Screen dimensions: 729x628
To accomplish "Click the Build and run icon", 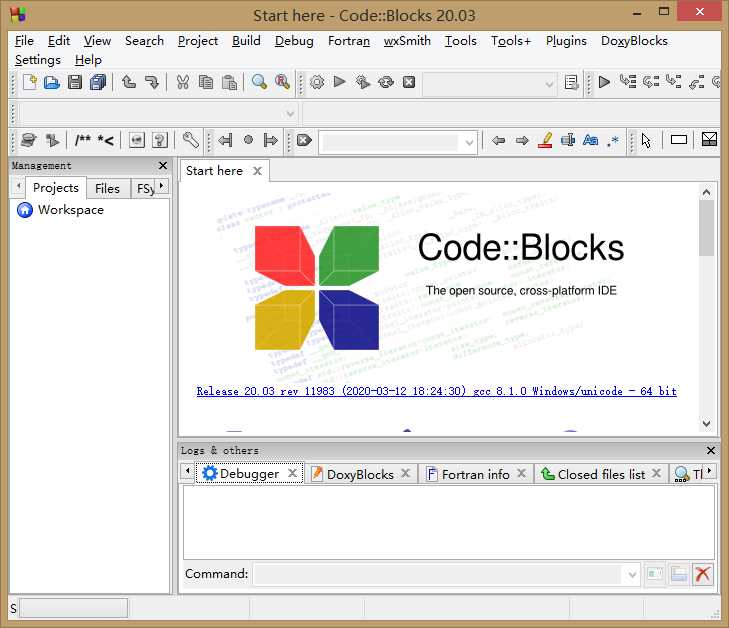I will tap(363, 82).
